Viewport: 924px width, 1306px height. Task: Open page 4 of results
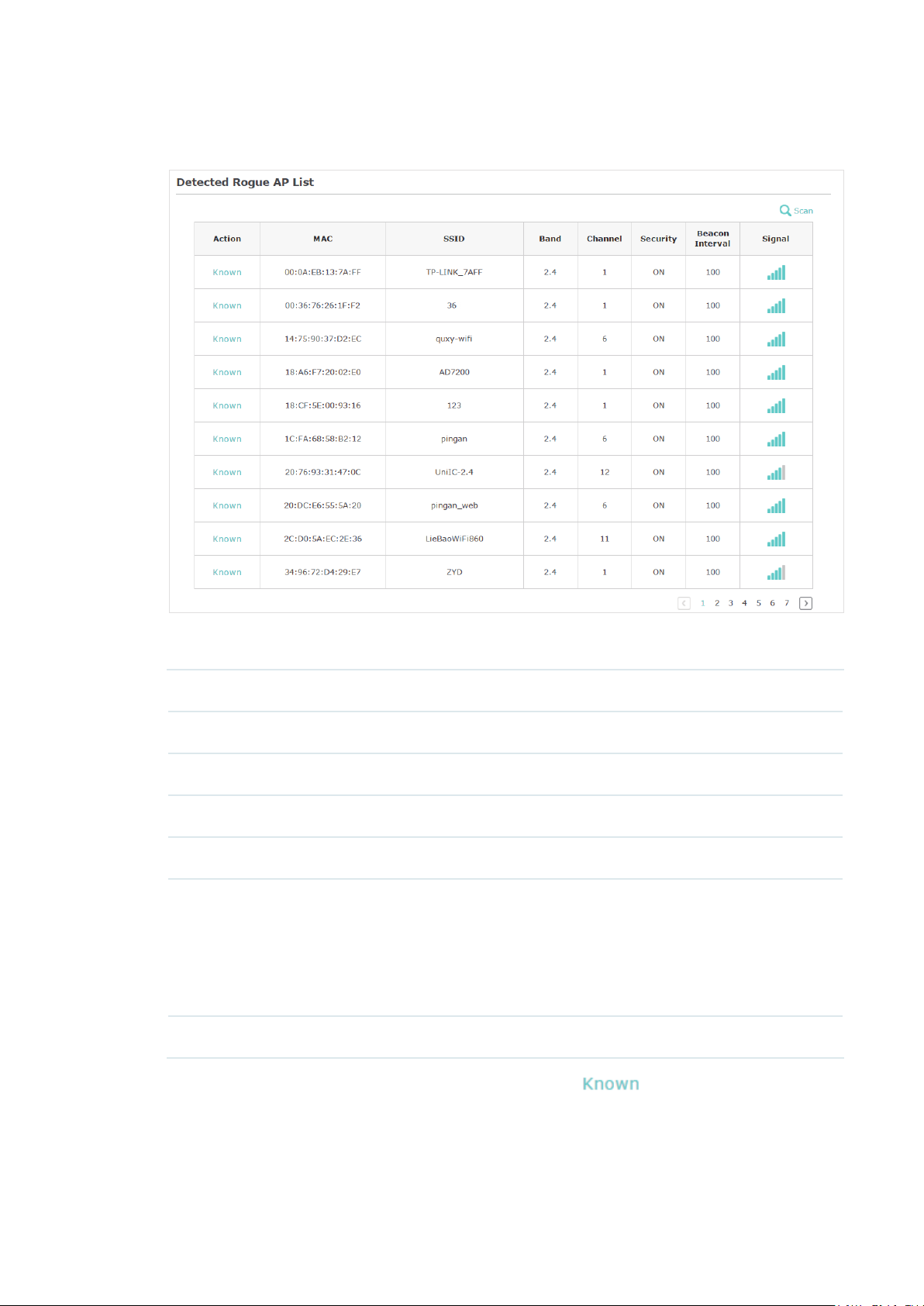pos(744,603)
